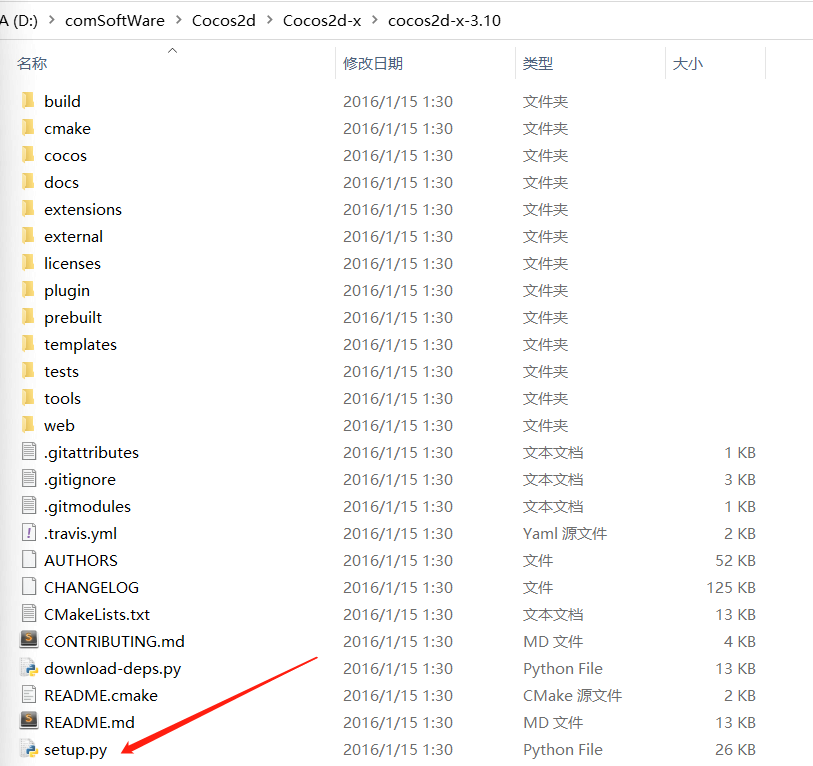Click Yaml 源文件 type for .travis.yml

565,534
